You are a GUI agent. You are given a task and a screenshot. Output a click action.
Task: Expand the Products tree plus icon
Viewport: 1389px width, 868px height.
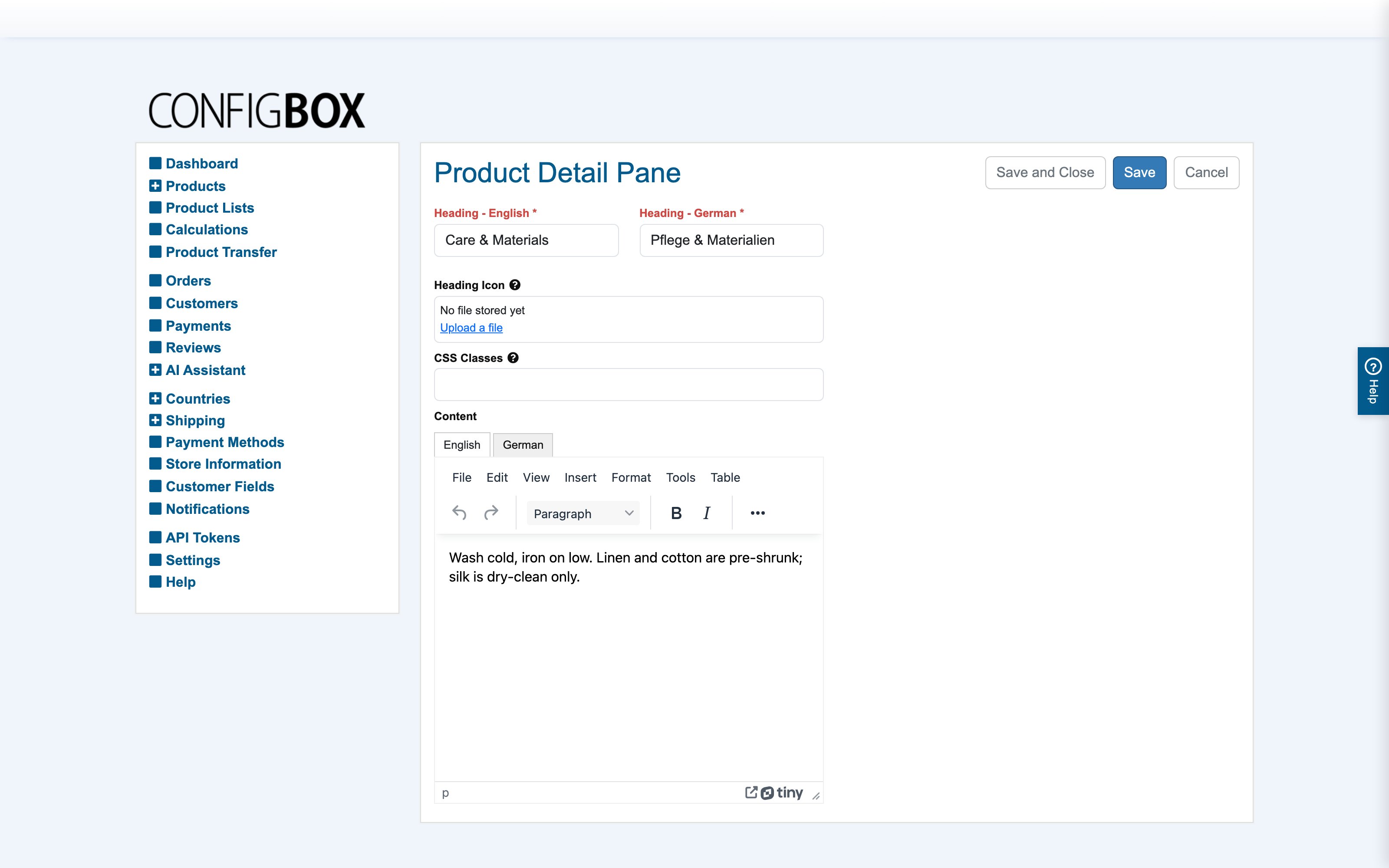(155, 185)
